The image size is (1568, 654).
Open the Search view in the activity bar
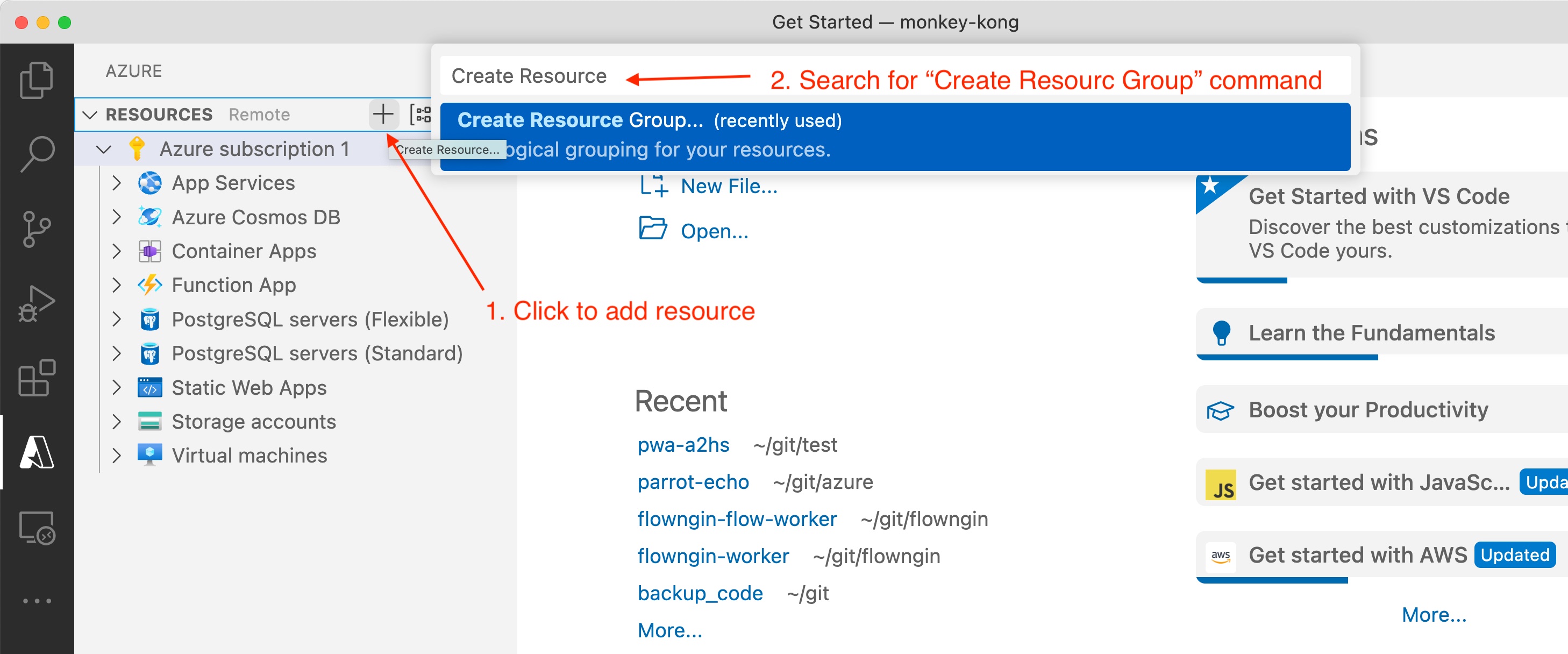(37, 153)
